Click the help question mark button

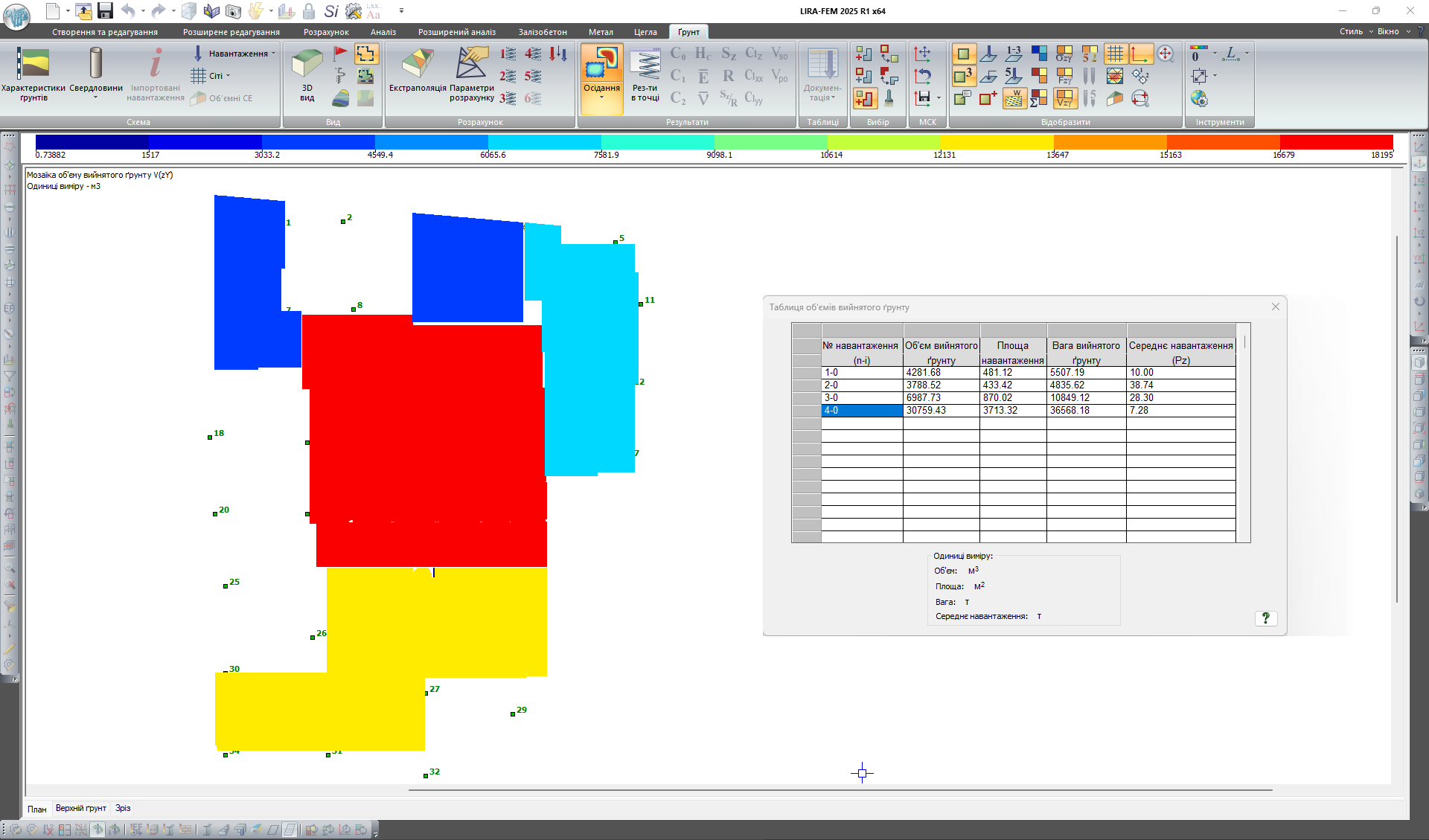click(1265, 618)
